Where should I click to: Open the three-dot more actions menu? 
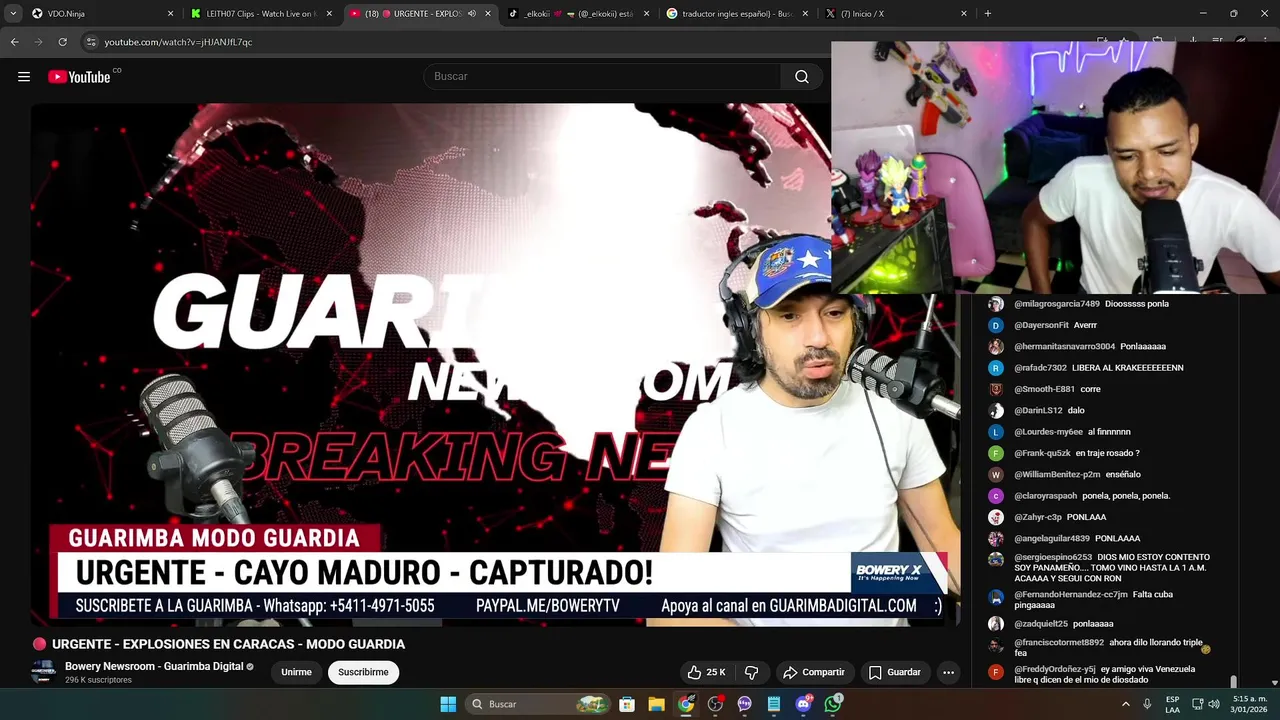tap(949, 672)
